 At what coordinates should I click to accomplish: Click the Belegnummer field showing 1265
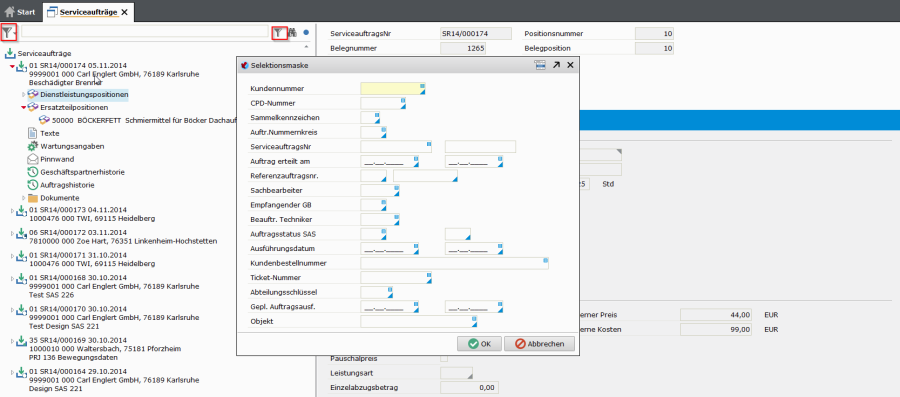pos(463,48)
